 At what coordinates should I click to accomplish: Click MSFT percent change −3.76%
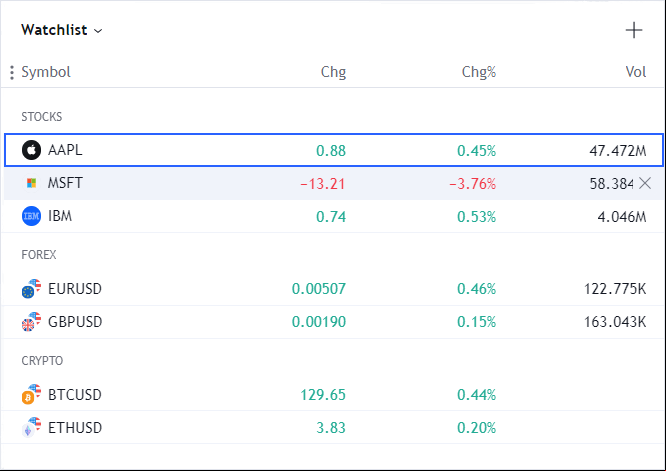(472, 184)
